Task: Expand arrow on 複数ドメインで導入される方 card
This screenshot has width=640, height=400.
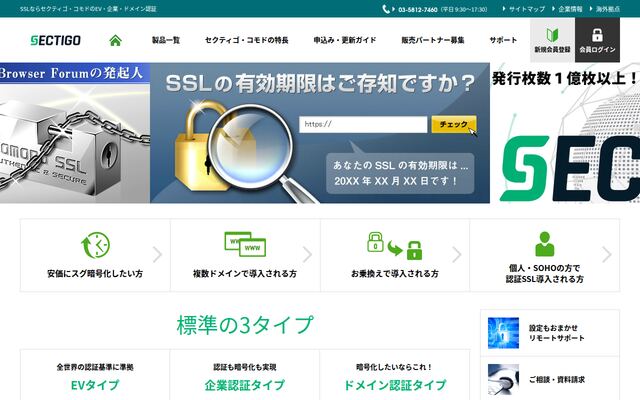Action: click(307, 254)
